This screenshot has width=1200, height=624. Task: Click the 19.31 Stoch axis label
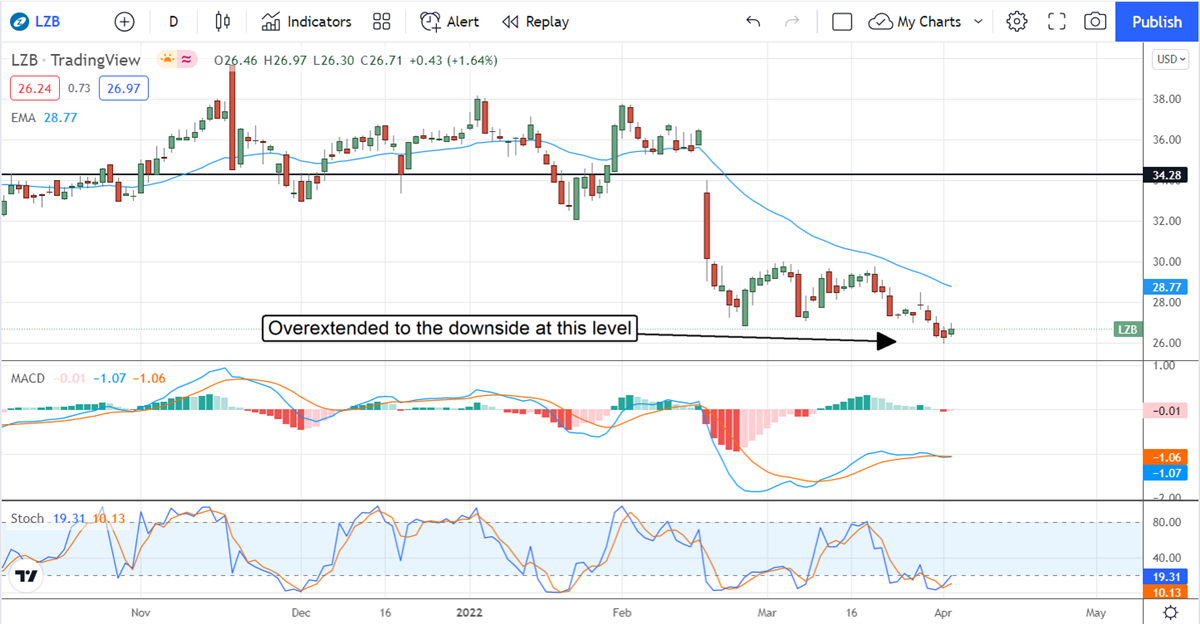(1167, 577)
